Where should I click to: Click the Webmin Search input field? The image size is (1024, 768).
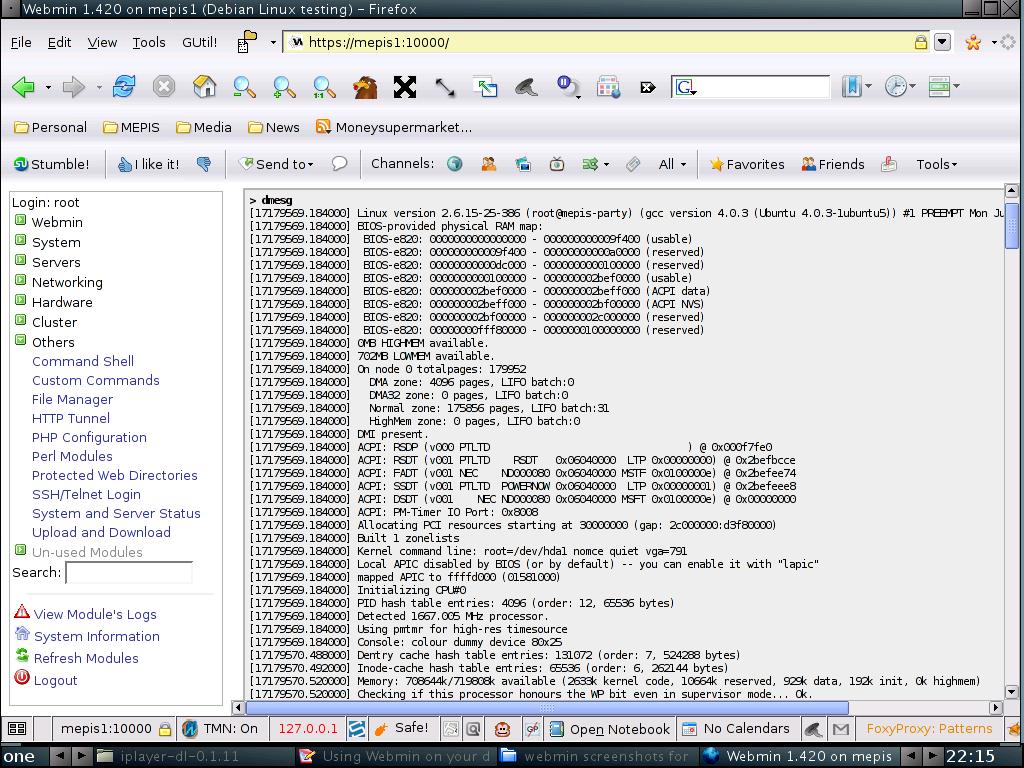[129, 573]
